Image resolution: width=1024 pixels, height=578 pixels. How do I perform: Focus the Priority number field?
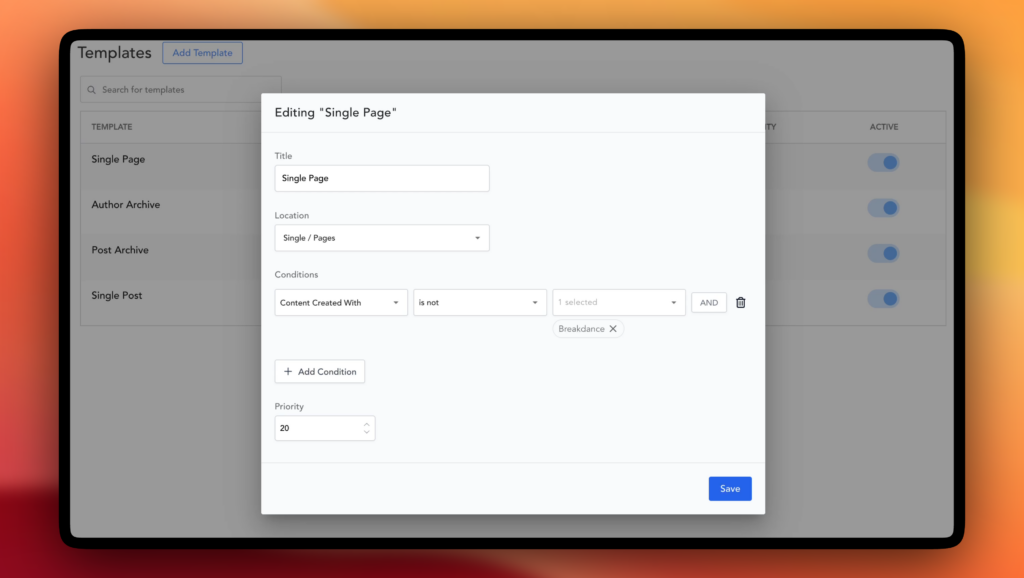(316, 428)
